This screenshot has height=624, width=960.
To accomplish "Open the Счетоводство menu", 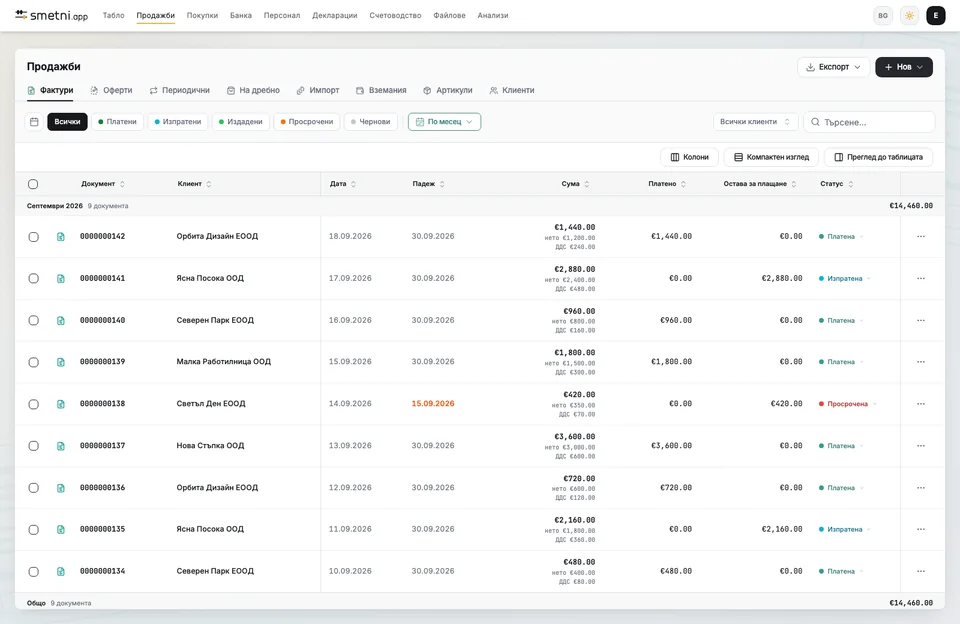I will (395, 15).
